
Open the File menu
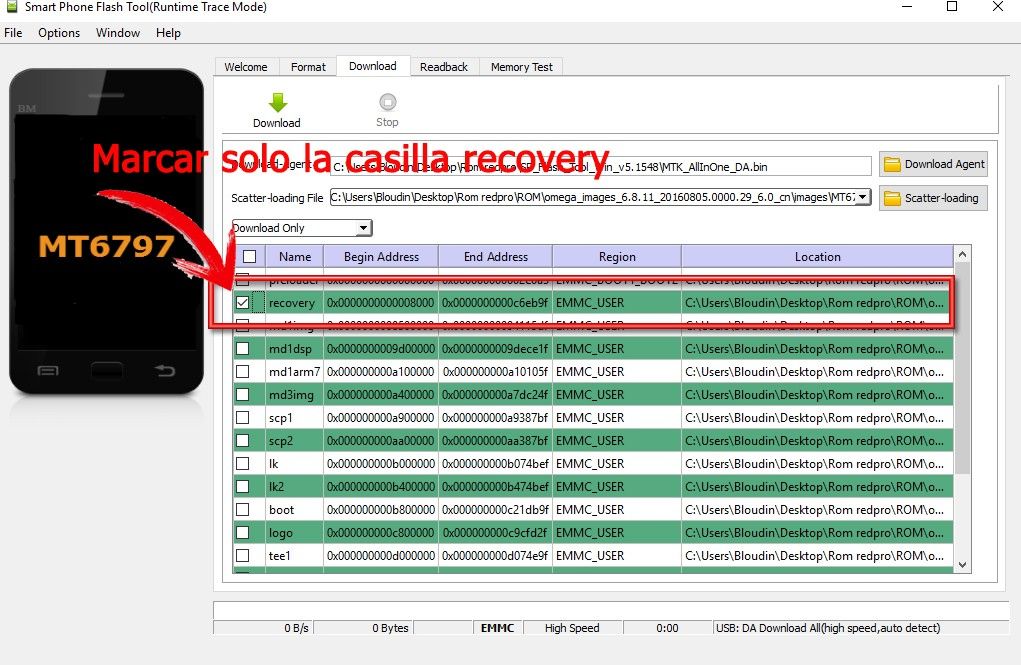point(13,33)
